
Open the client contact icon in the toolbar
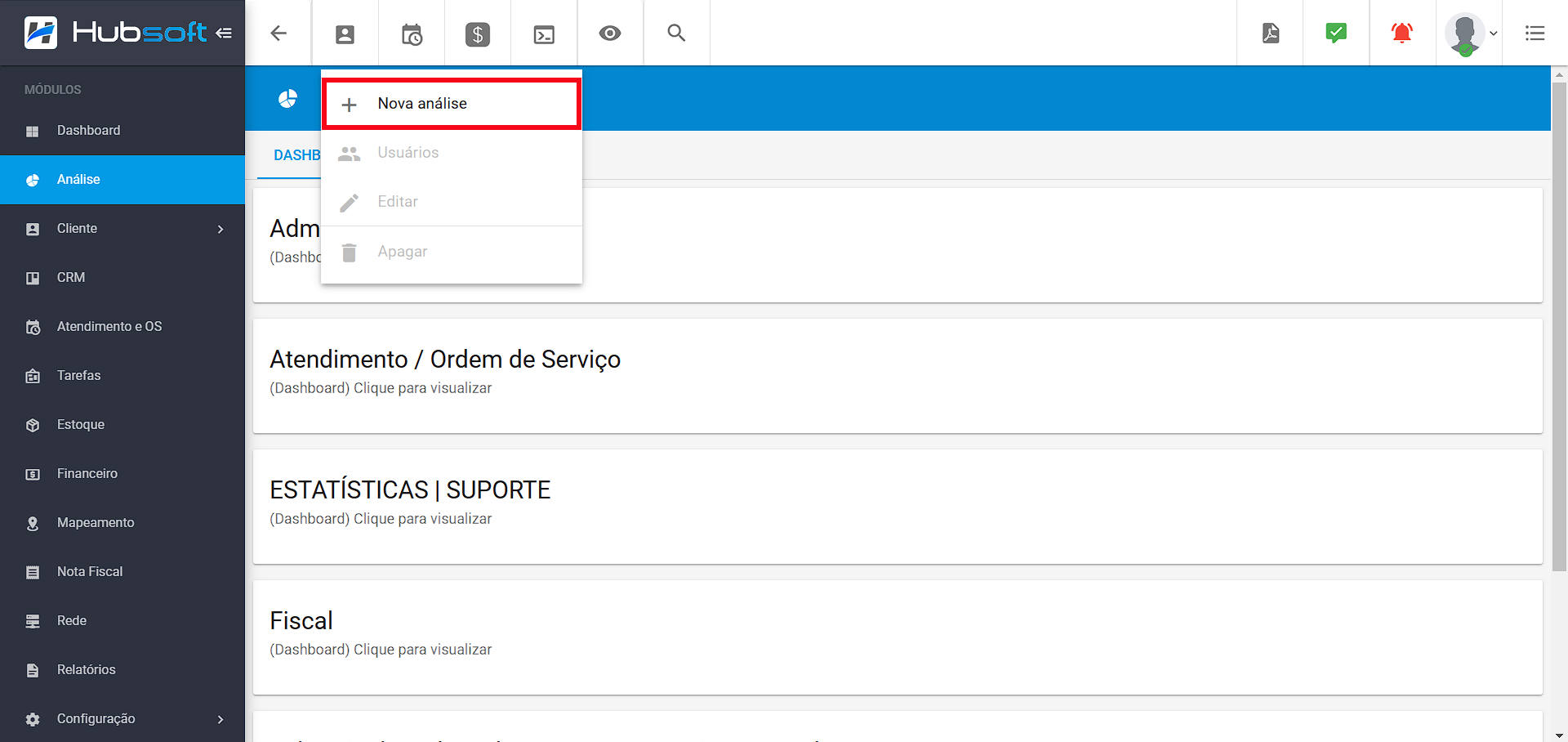tap(345, 34)
